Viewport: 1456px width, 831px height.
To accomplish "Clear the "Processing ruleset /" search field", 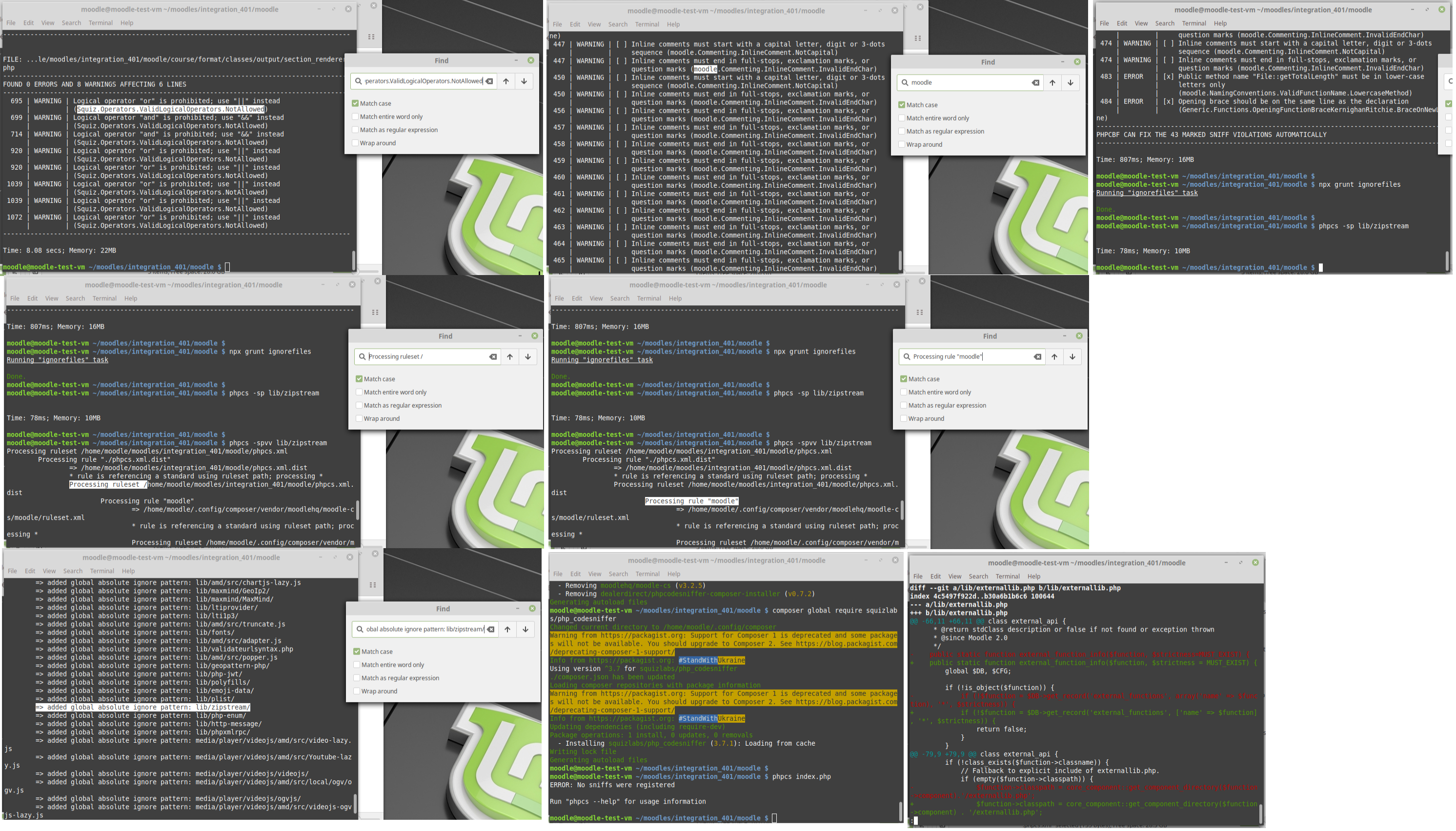I will (x=493, y=356).
